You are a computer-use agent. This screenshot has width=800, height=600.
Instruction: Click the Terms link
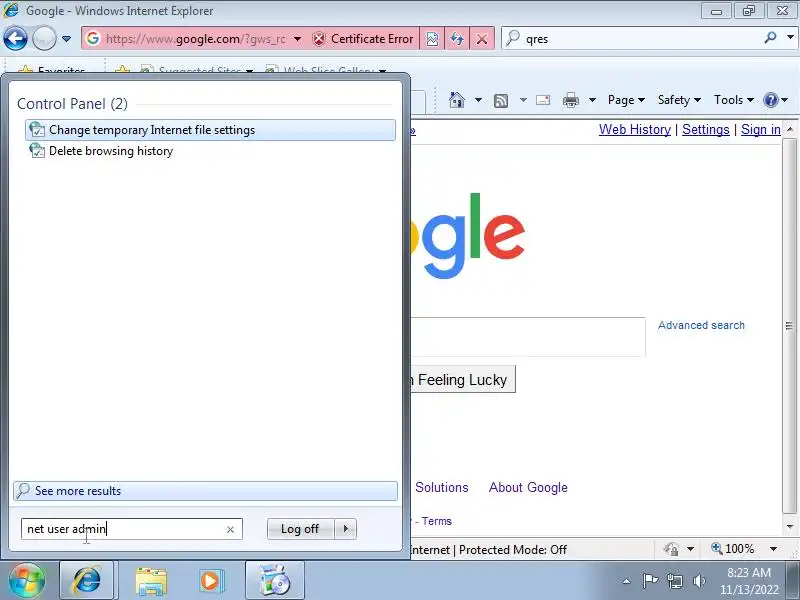coord(436,521)
